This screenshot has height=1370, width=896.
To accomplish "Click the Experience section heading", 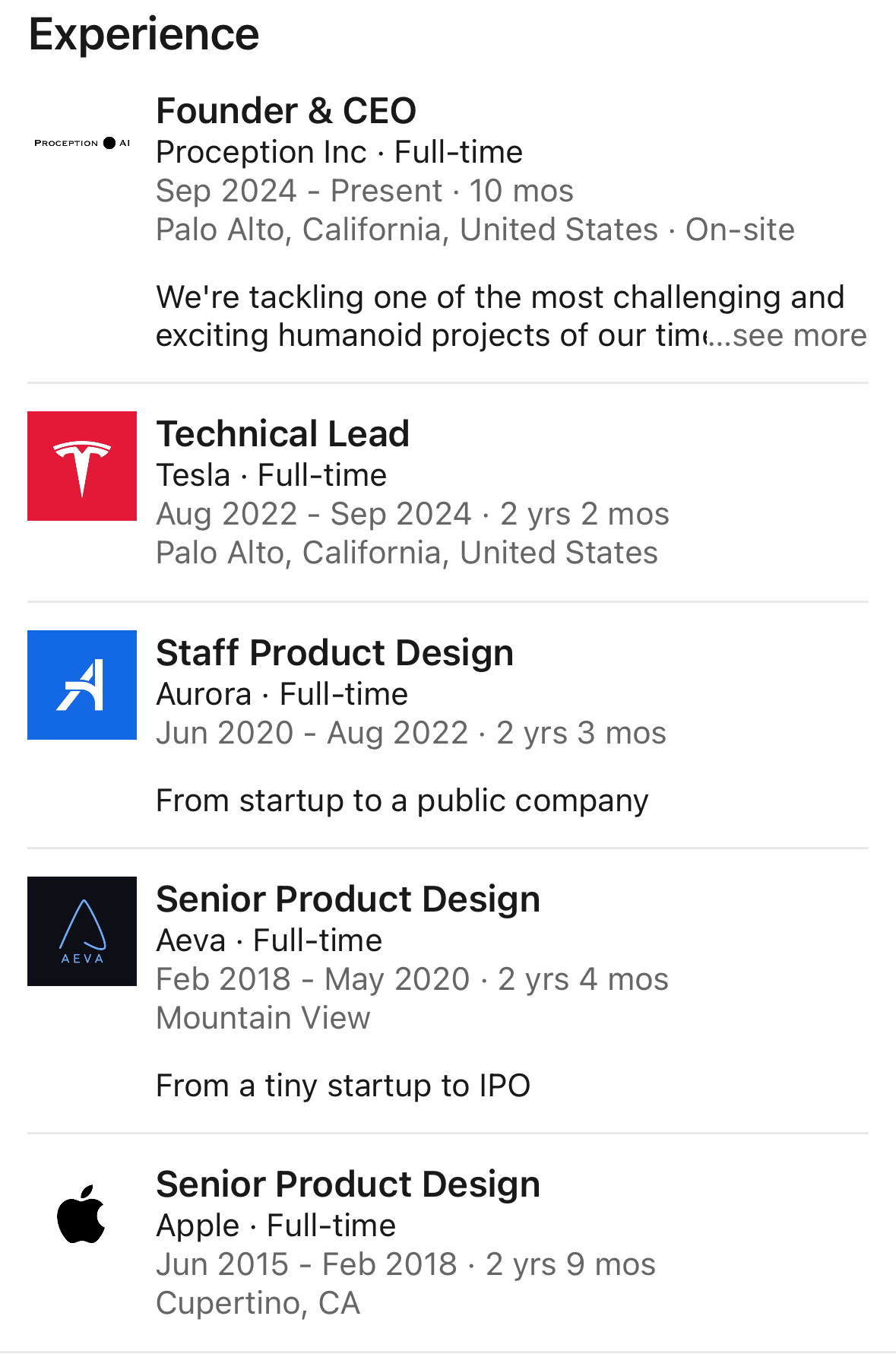I will click(144, 35).
